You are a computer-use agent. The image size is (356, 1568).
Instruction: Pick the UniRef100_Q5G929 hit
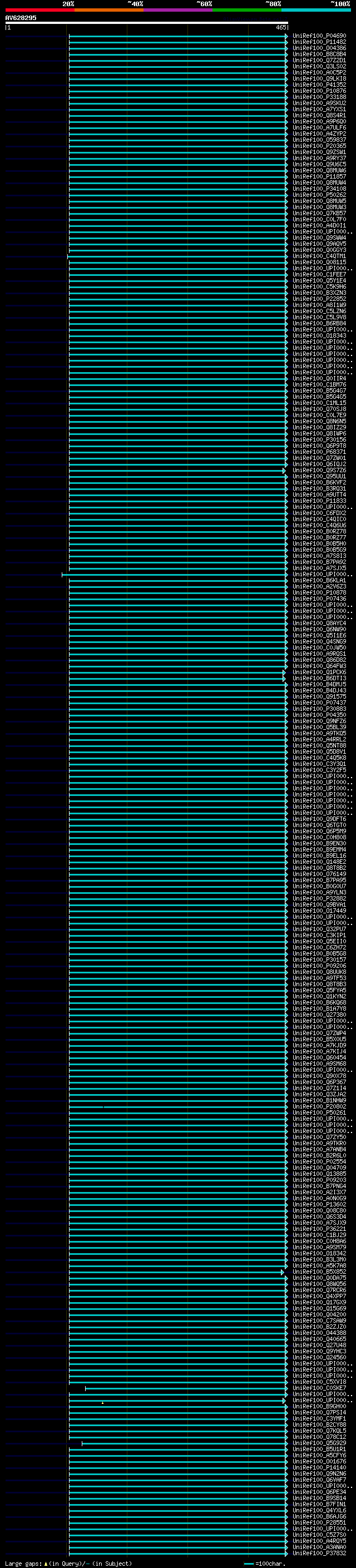coord(319,1443)
